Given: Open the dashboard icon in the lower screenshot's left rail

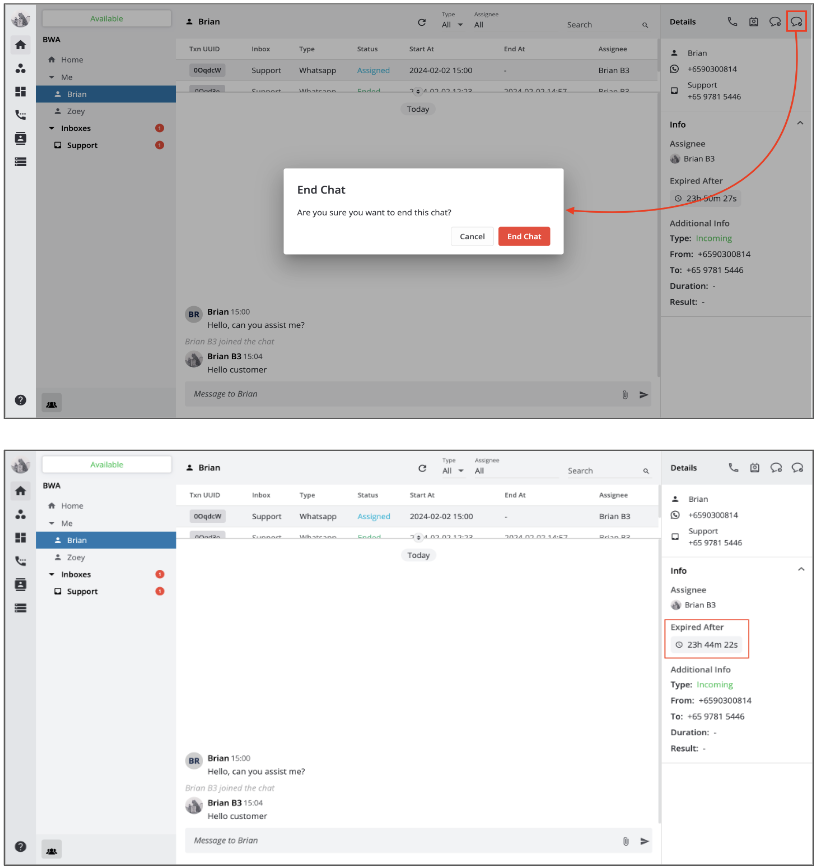Looking at the screenshot, I should pos(20,538).
